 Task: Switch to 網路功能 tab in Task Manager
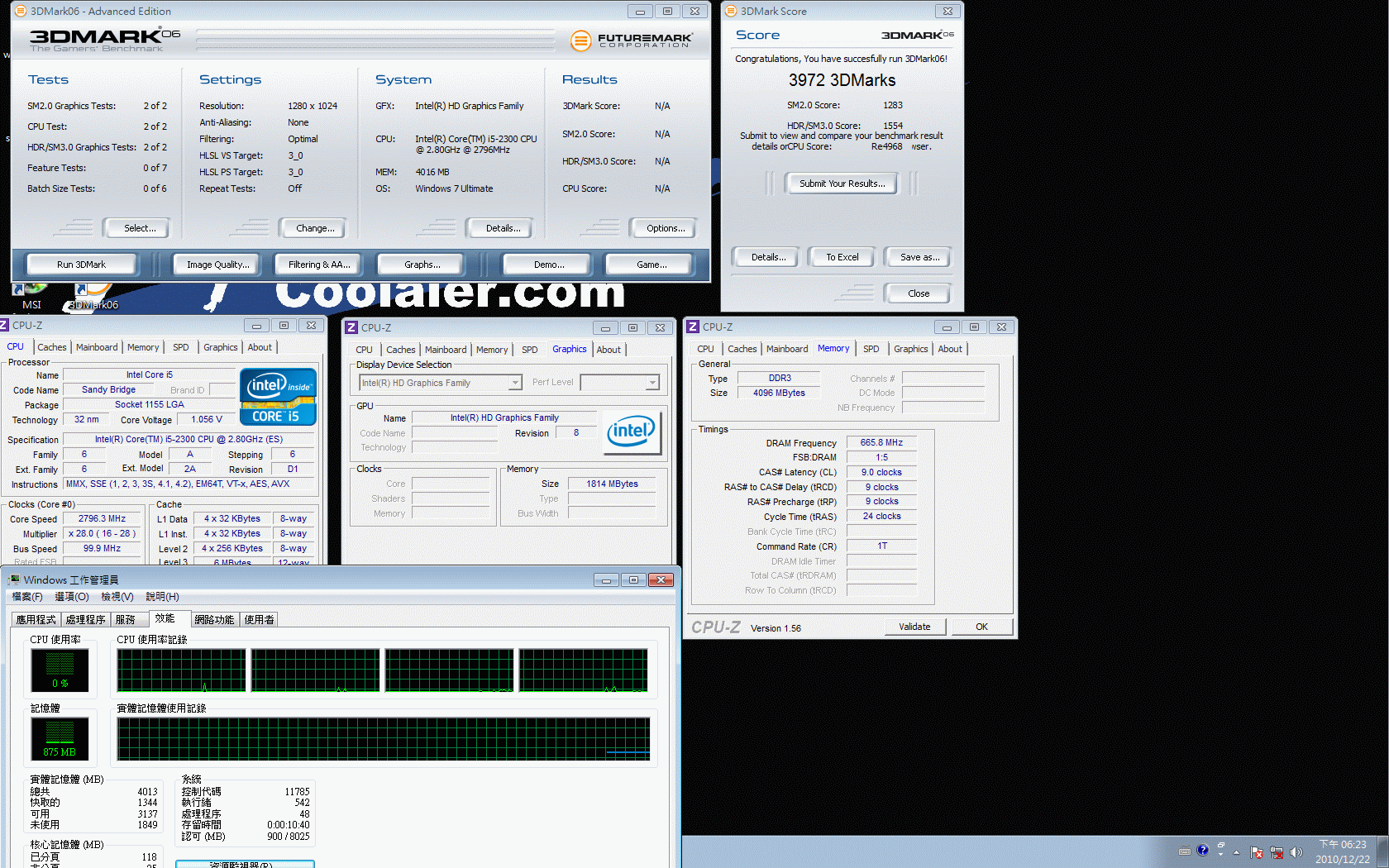(x=215, y=619)
